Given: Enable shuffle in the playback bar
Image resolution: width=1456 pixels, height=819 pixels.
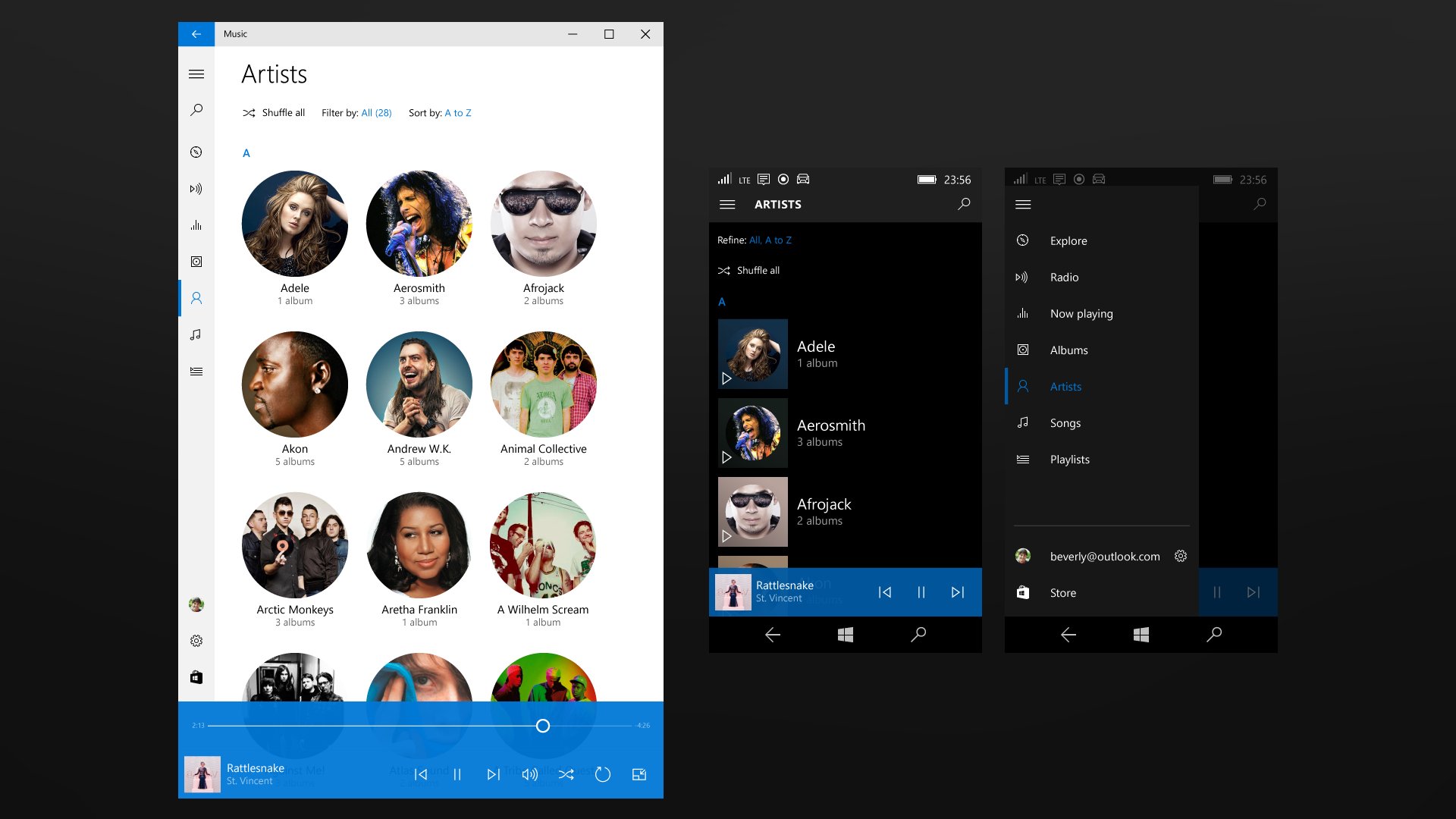Looking at the screenshot, I should tap(566, 774).
